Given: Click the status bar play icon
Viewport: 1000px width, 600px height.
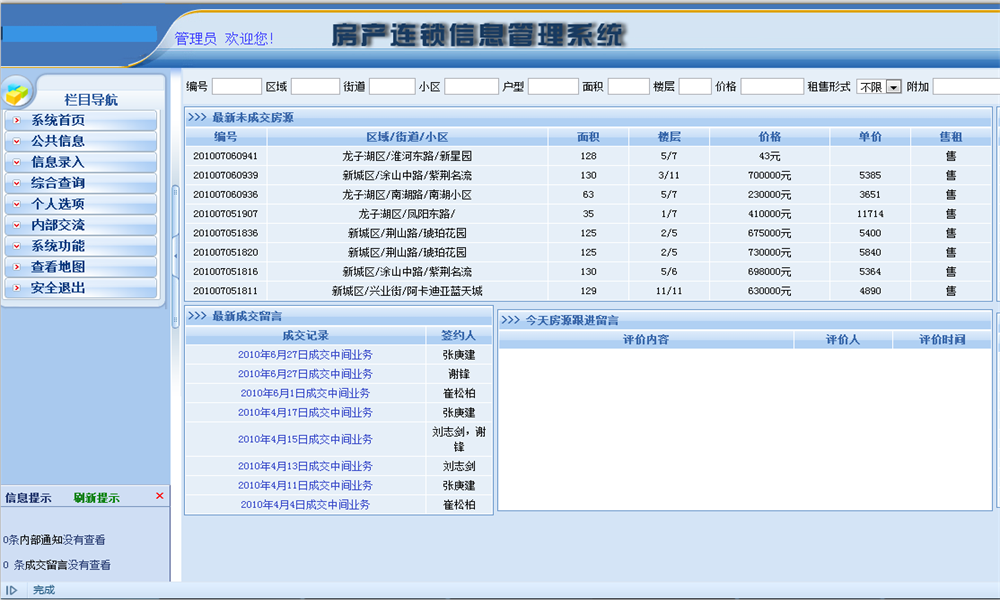Looking at the screenshot, I should (11, 590).
